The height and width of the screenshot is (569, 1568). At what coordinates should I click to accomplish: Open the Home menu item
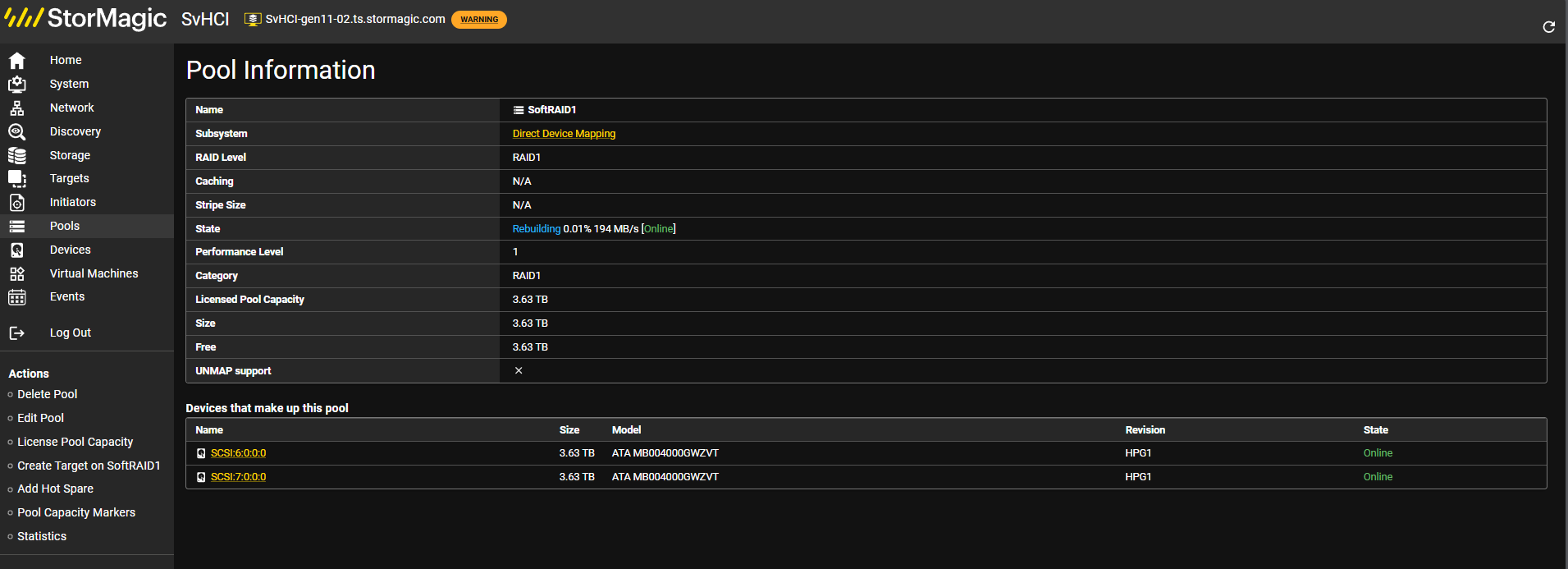(66, 60)
